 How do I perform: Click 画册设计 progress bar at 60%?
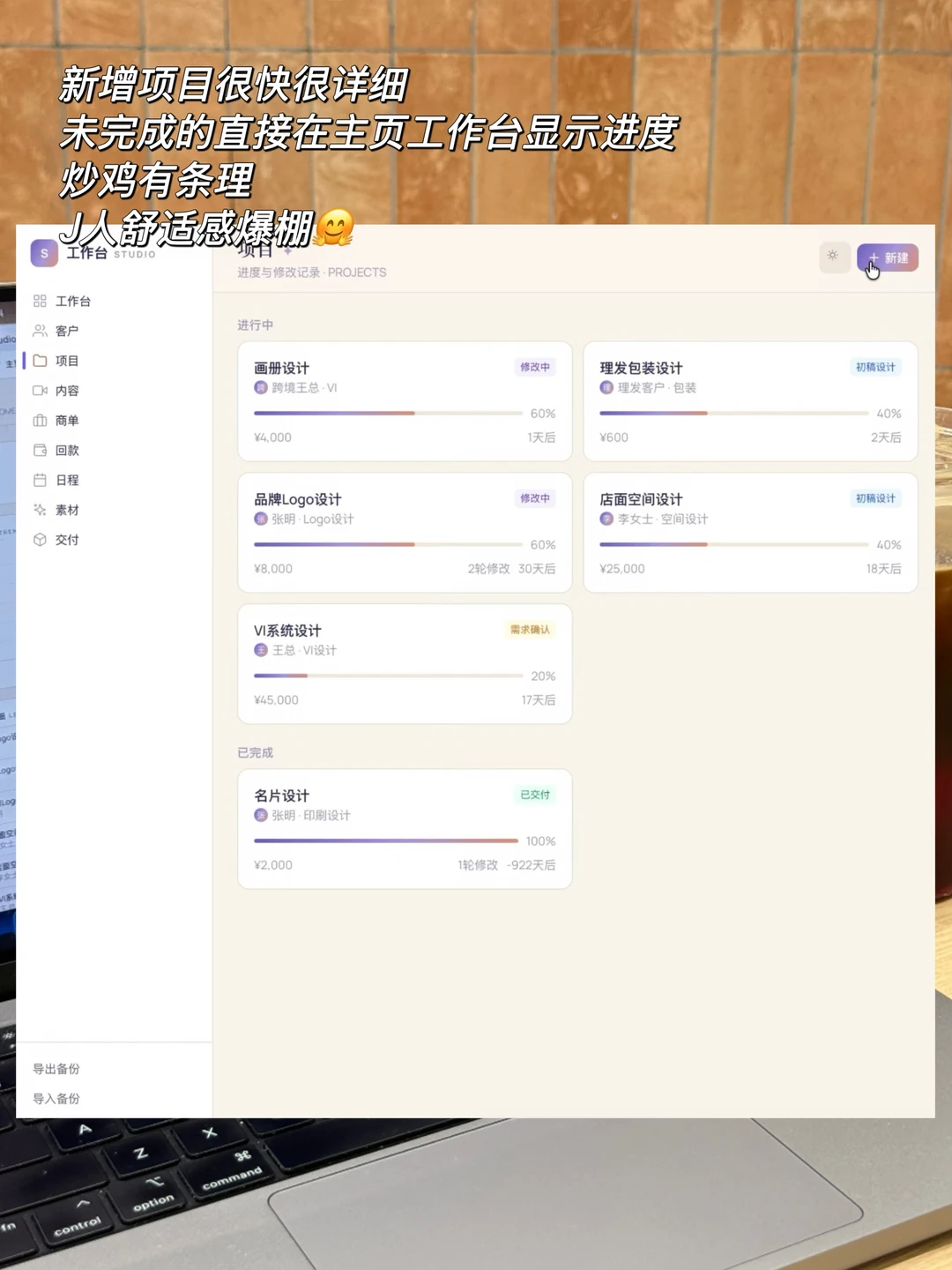click(388, 413)
